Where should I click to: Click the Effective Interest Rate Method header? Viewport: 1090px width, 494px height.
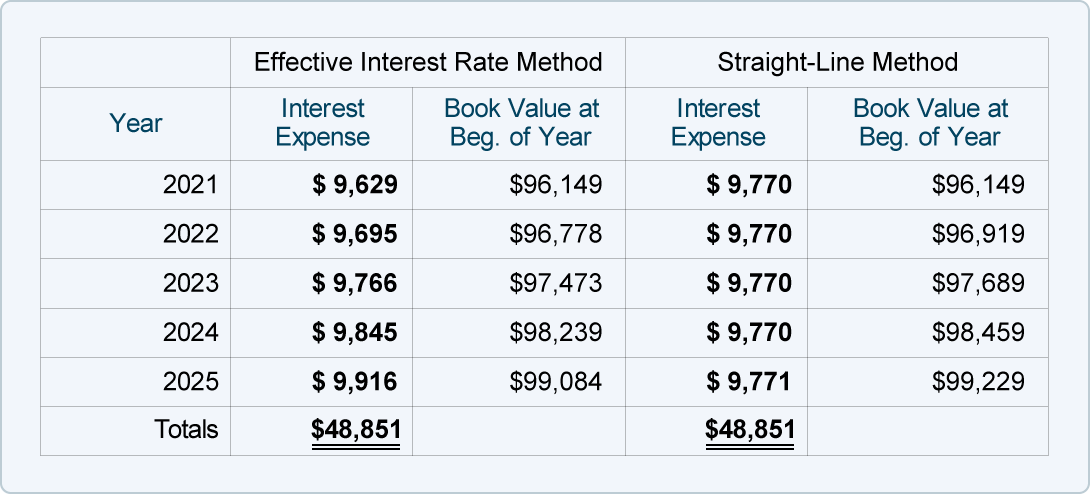tap(428, 63)
